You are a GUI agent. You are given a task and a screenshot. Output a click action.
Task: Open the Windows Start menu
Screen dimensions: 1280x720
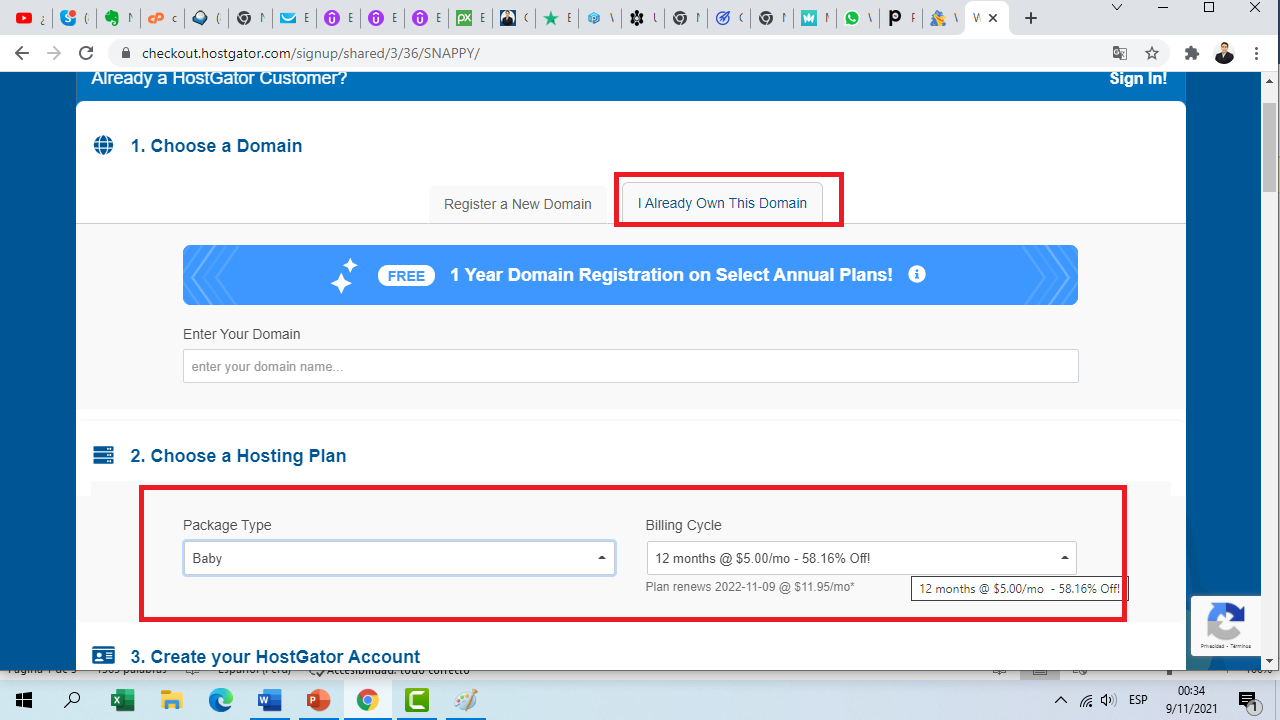click(x=24, y=700)
